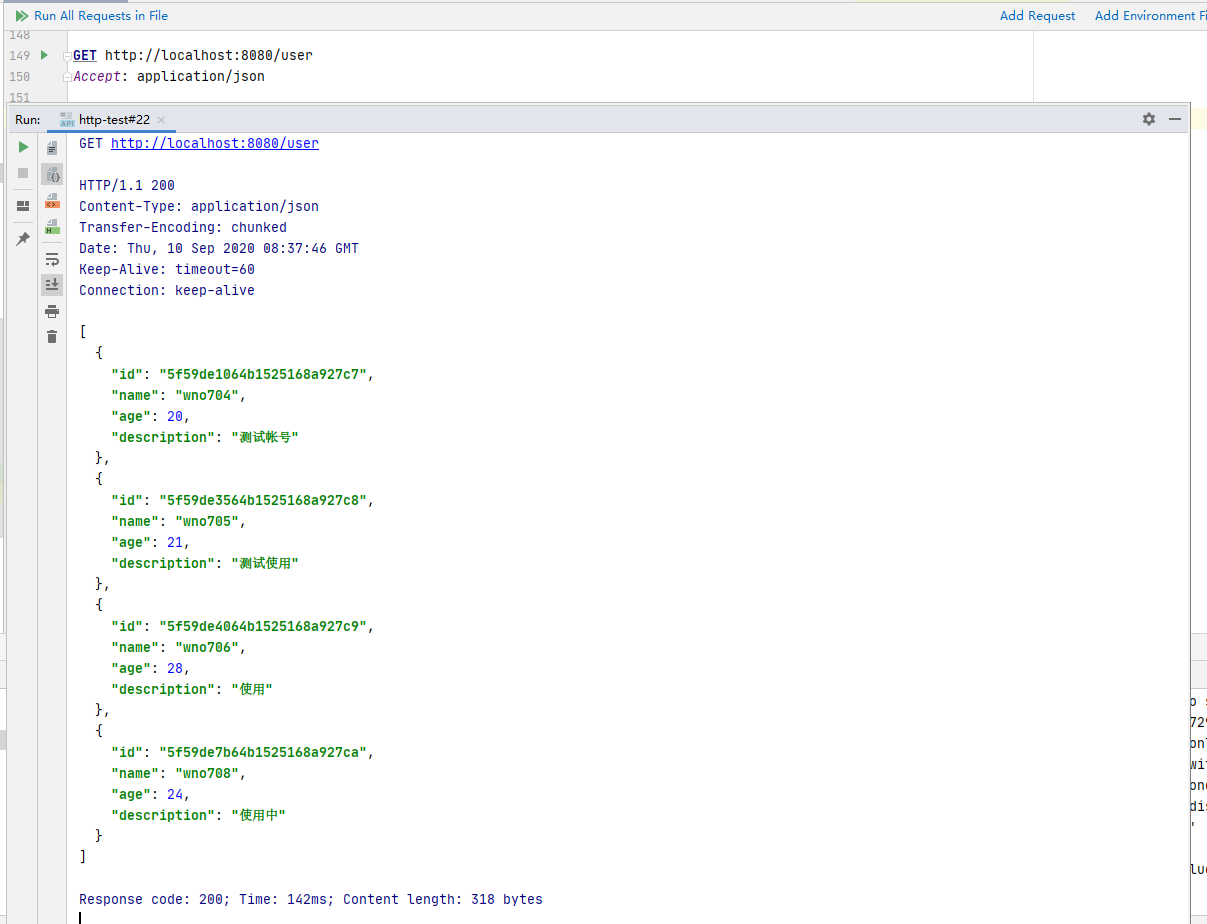Toggle view response as HTML
This screenshot has height=924, width=1207.
pos(52,227)
